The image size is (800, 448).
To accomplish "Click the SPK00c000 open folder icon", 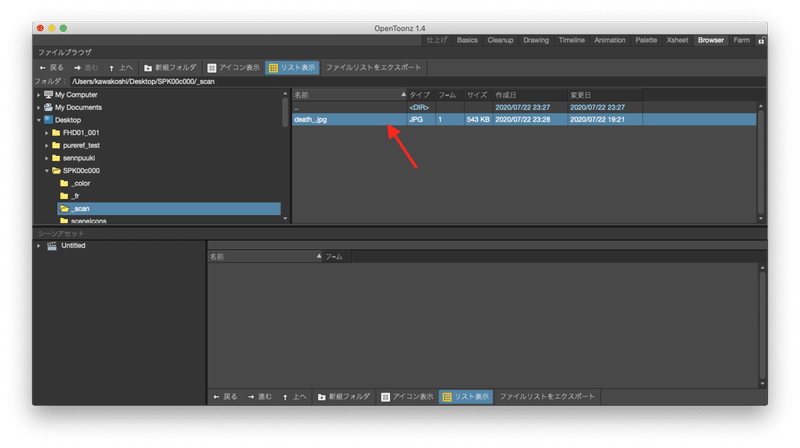I will tap(56, 170).
